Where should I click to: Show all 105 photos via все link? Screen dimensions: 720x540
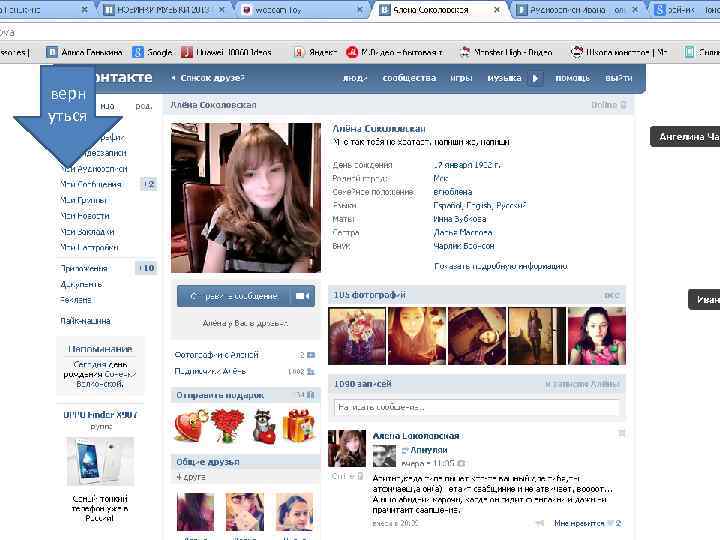pos(612,296)
